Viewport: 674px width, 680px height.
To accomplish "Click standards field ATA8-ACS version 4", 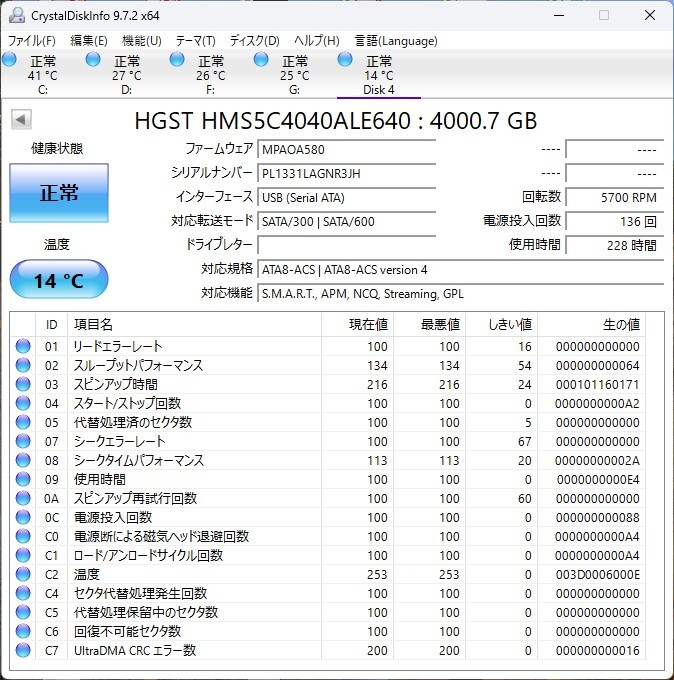I will click(x=461, y=270).
